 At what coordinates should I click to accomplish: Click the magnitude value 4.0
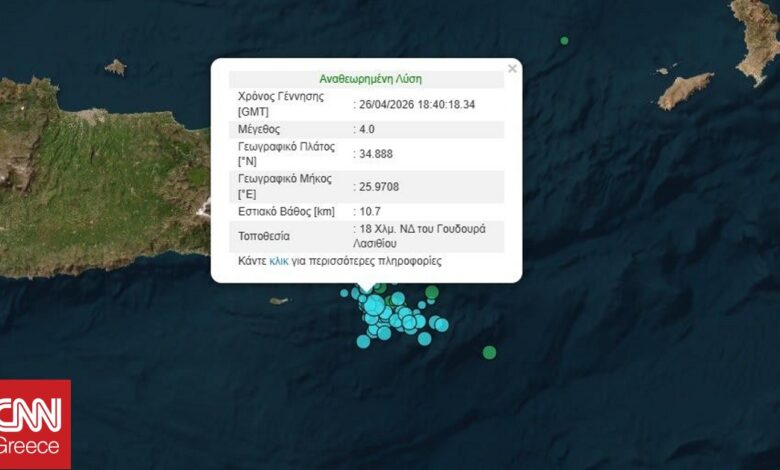369,129
